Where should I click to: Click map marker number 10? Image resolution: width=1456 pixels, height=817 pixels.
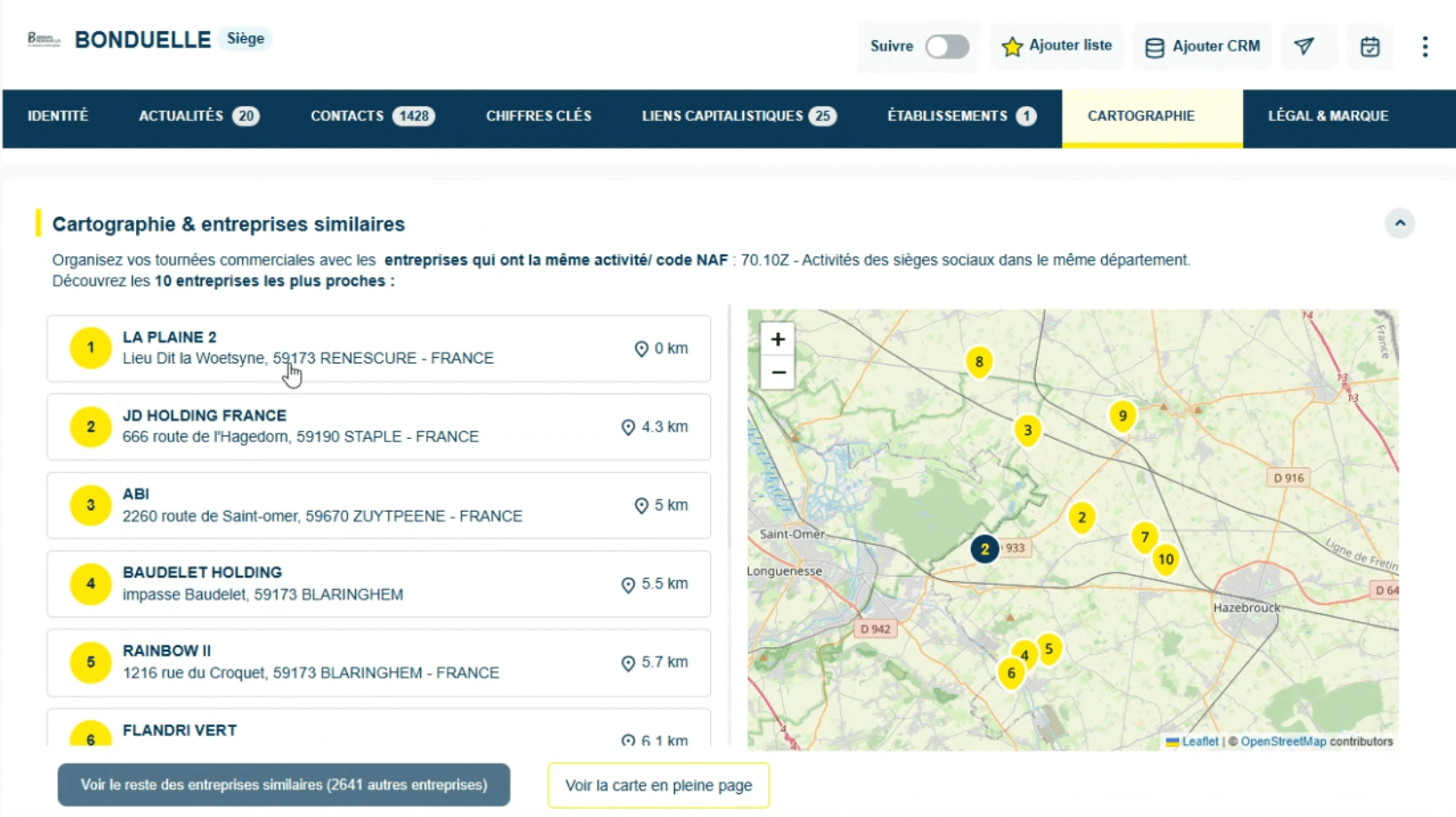tap(1165, 560)
